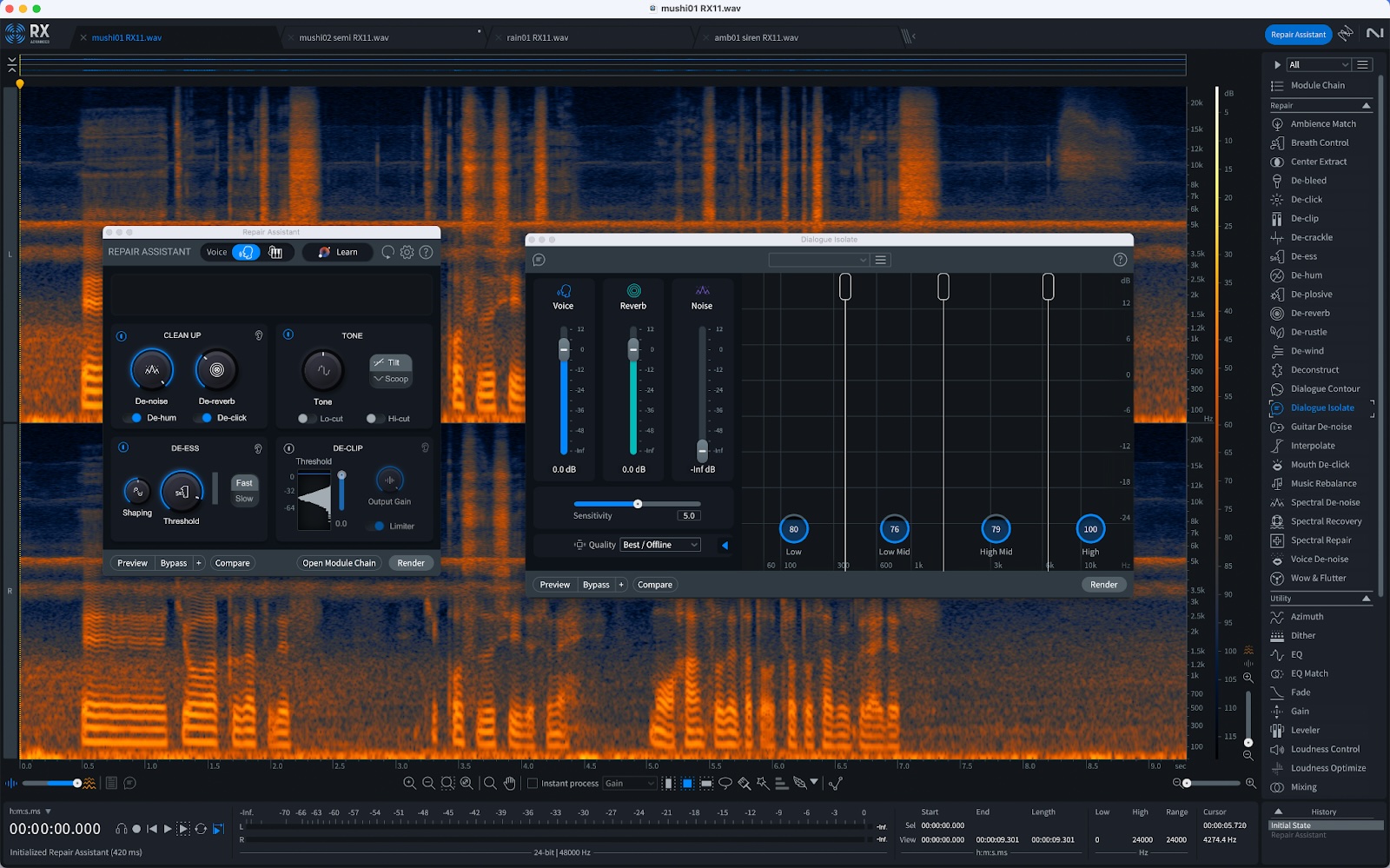Select the grab hand tool

(510, 783)
